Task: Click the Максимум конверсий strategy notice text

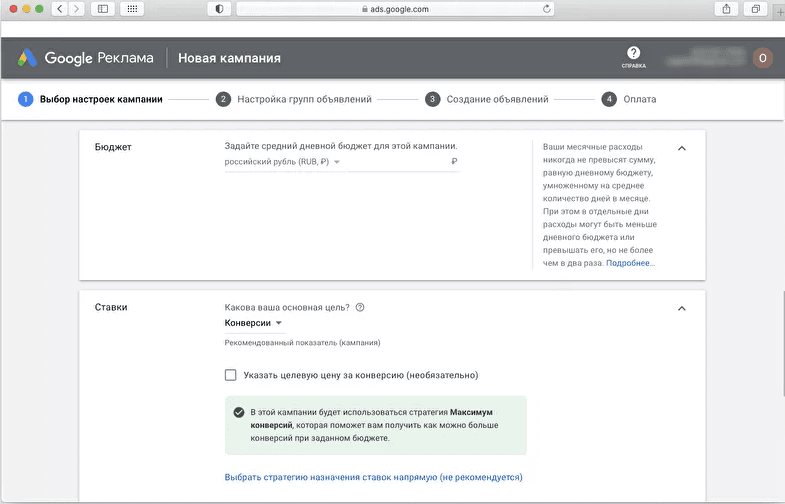Action: point(374,425)
